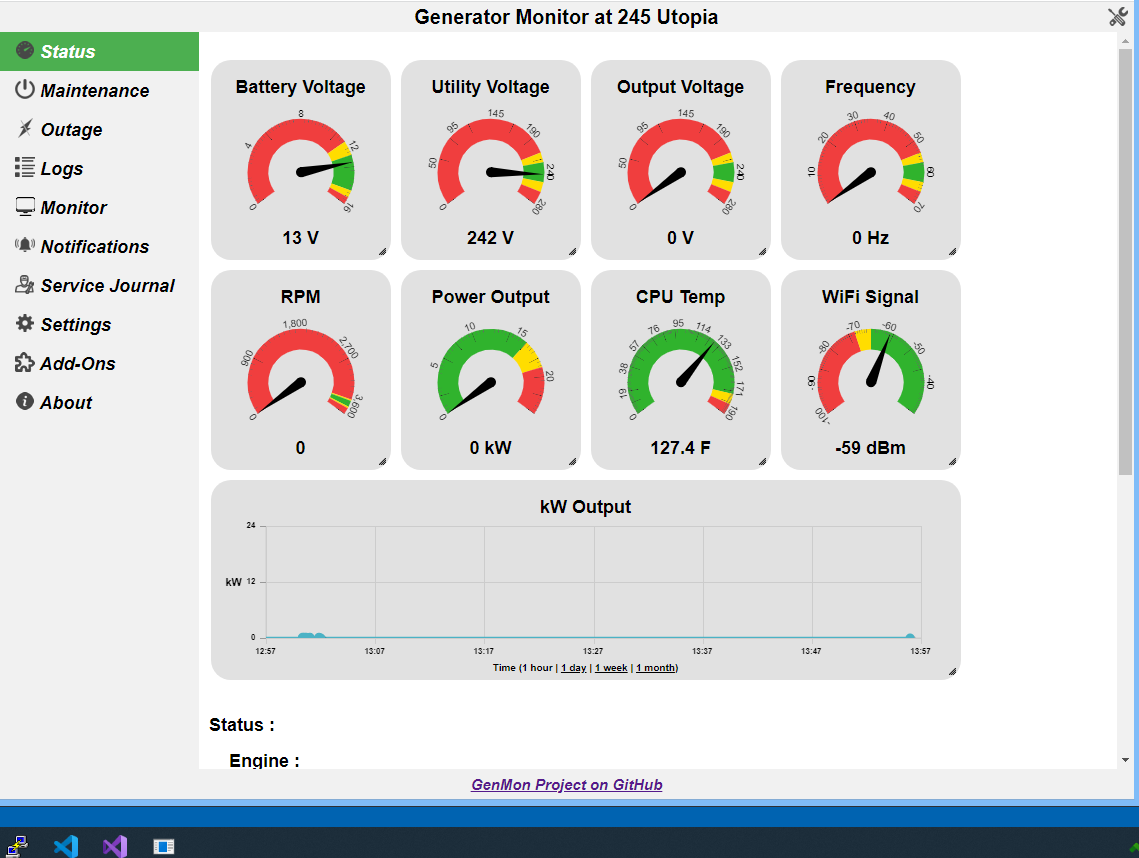The width and height of the screenshot is (1139, 858).
Task: Click resize handle on Output Voltage tile
Action: point(762,251)
